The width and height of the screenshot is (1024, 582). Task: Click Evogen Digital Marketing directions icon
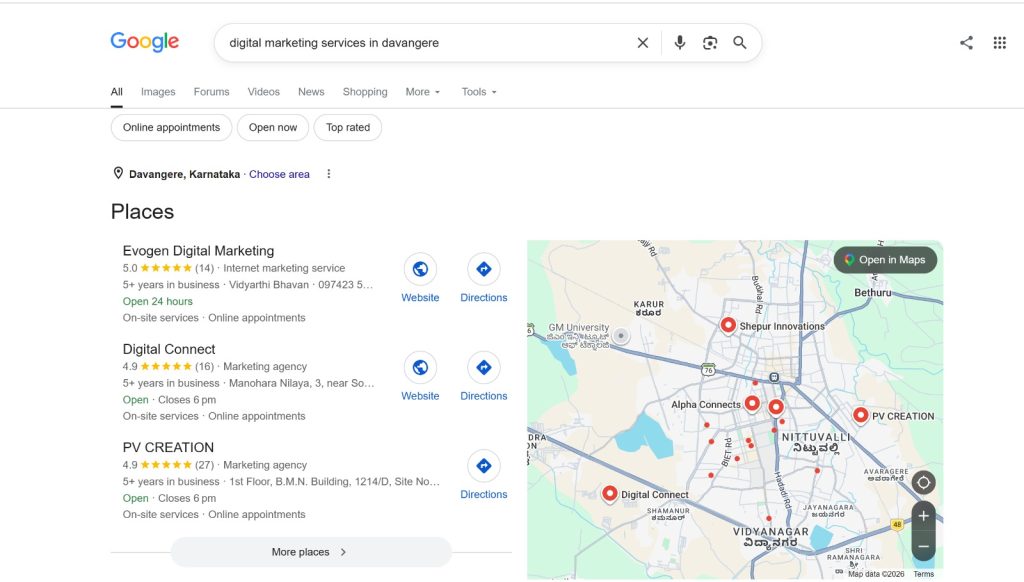tap(484, 268)
